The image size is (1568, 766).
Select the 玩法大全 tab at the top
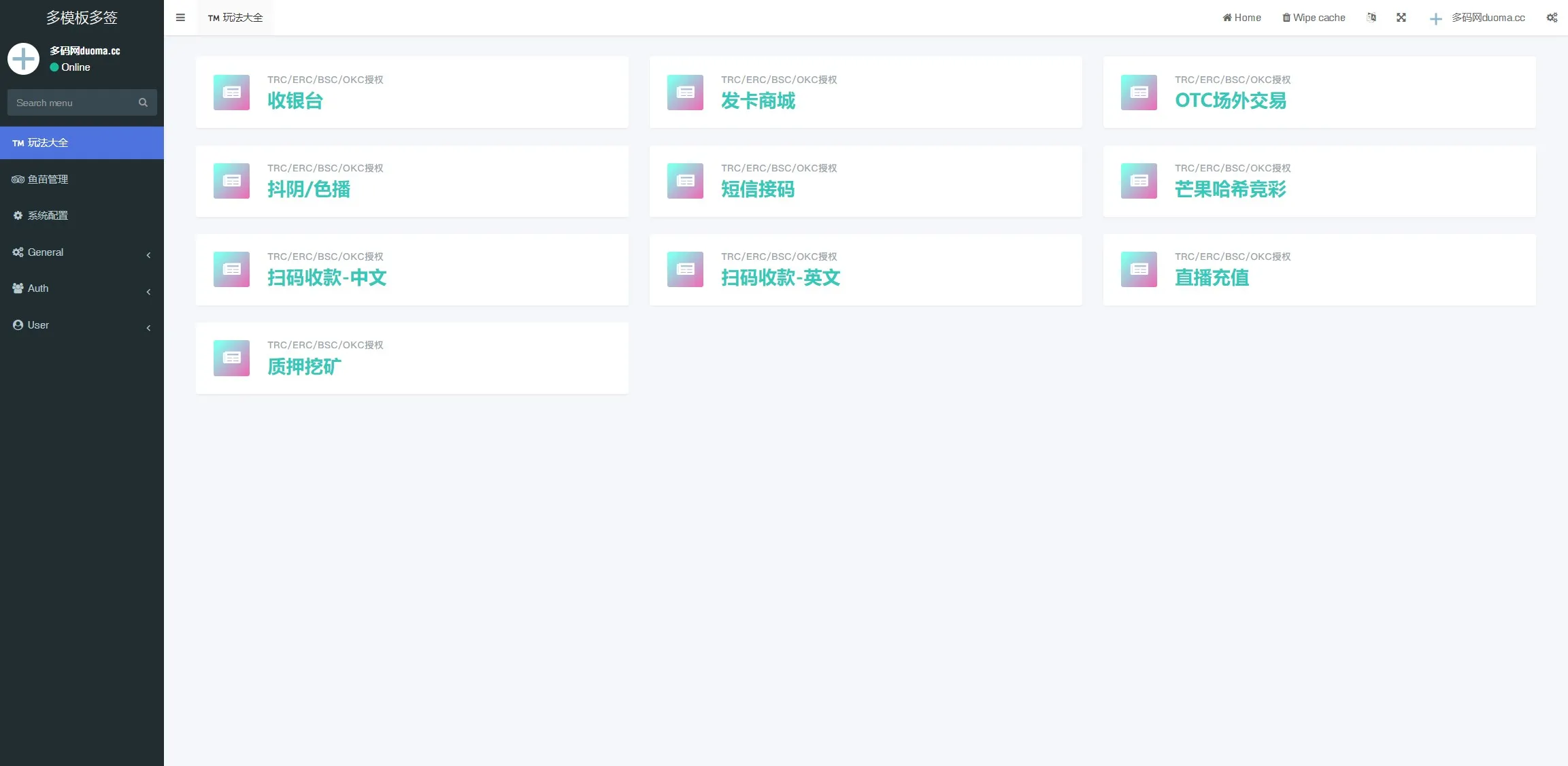235,18
